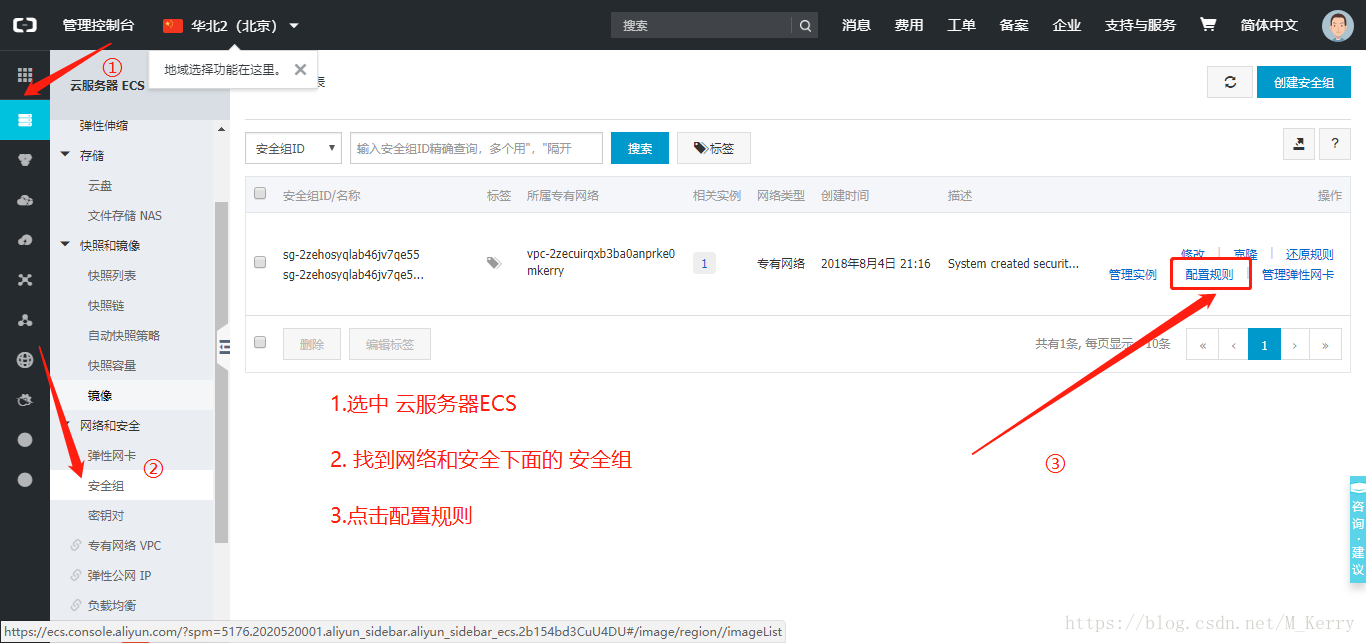Switch language via 简体中文
The image size is (1366, 643).
click(1269, 25)
